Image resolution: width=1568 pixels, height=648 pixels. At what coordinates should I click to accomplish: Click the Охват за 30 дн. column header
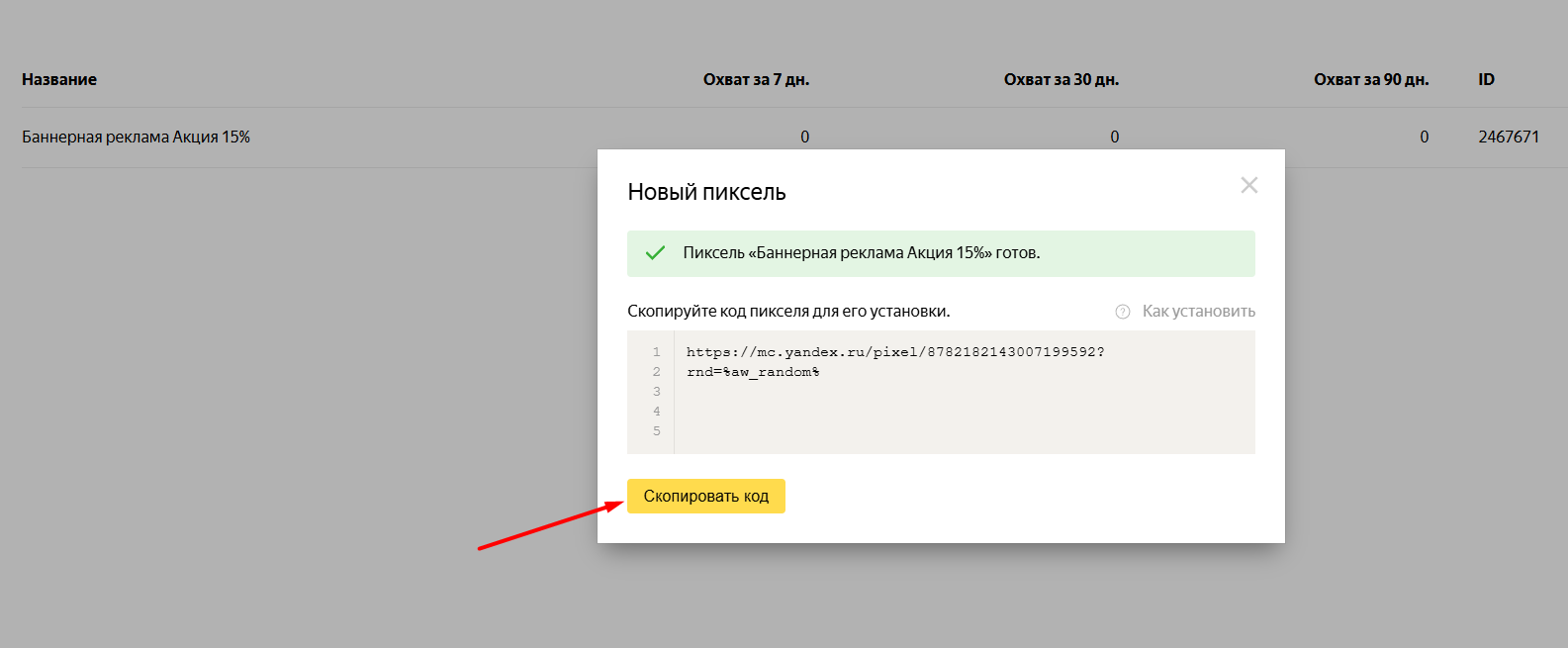click(x=1061, y=79)
